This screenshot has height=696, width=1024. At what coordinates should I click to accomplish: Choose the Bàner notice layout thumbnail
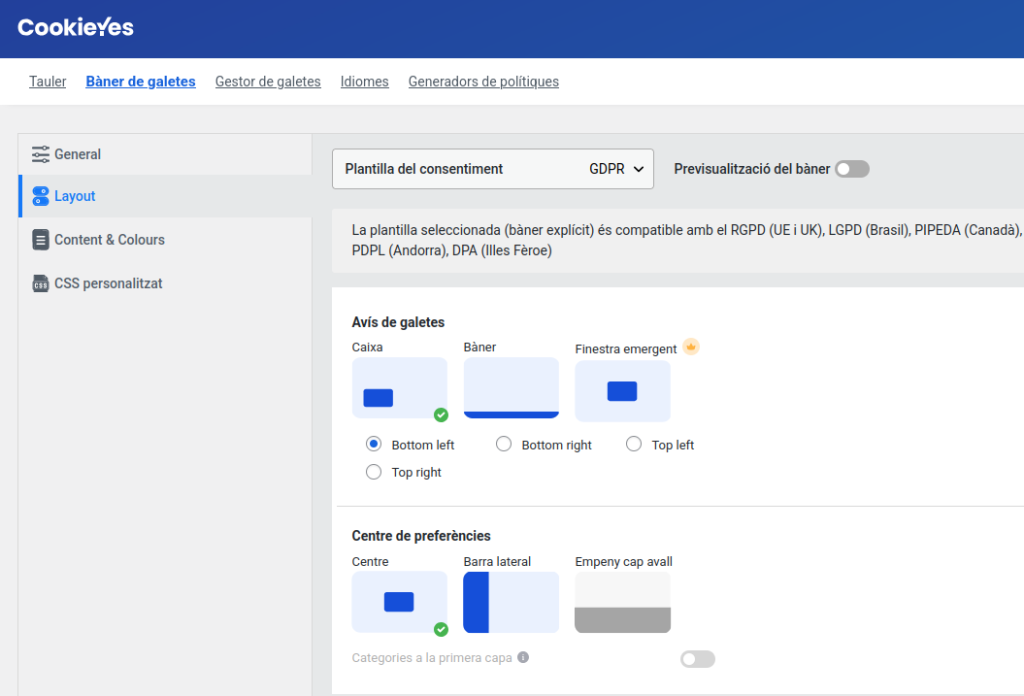tap(511, 388)
